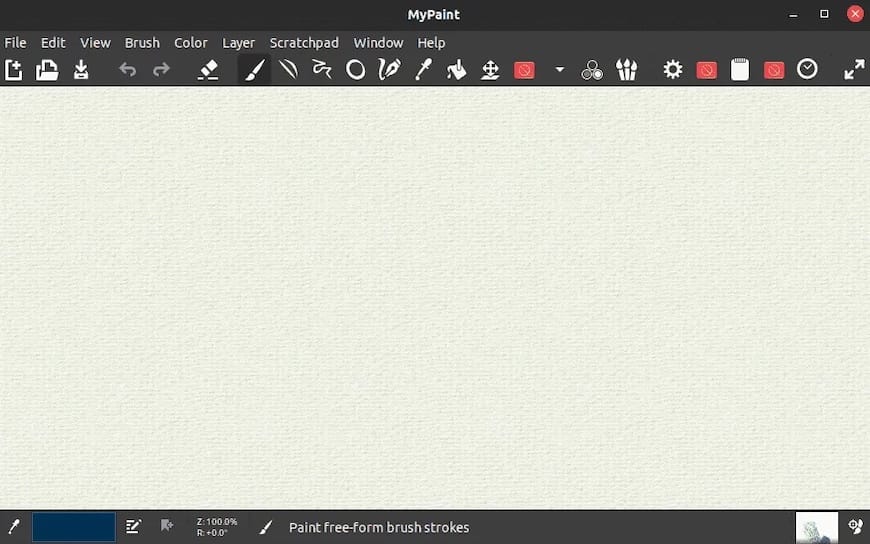Open the brush selector brushes icon

click(626, 70)
